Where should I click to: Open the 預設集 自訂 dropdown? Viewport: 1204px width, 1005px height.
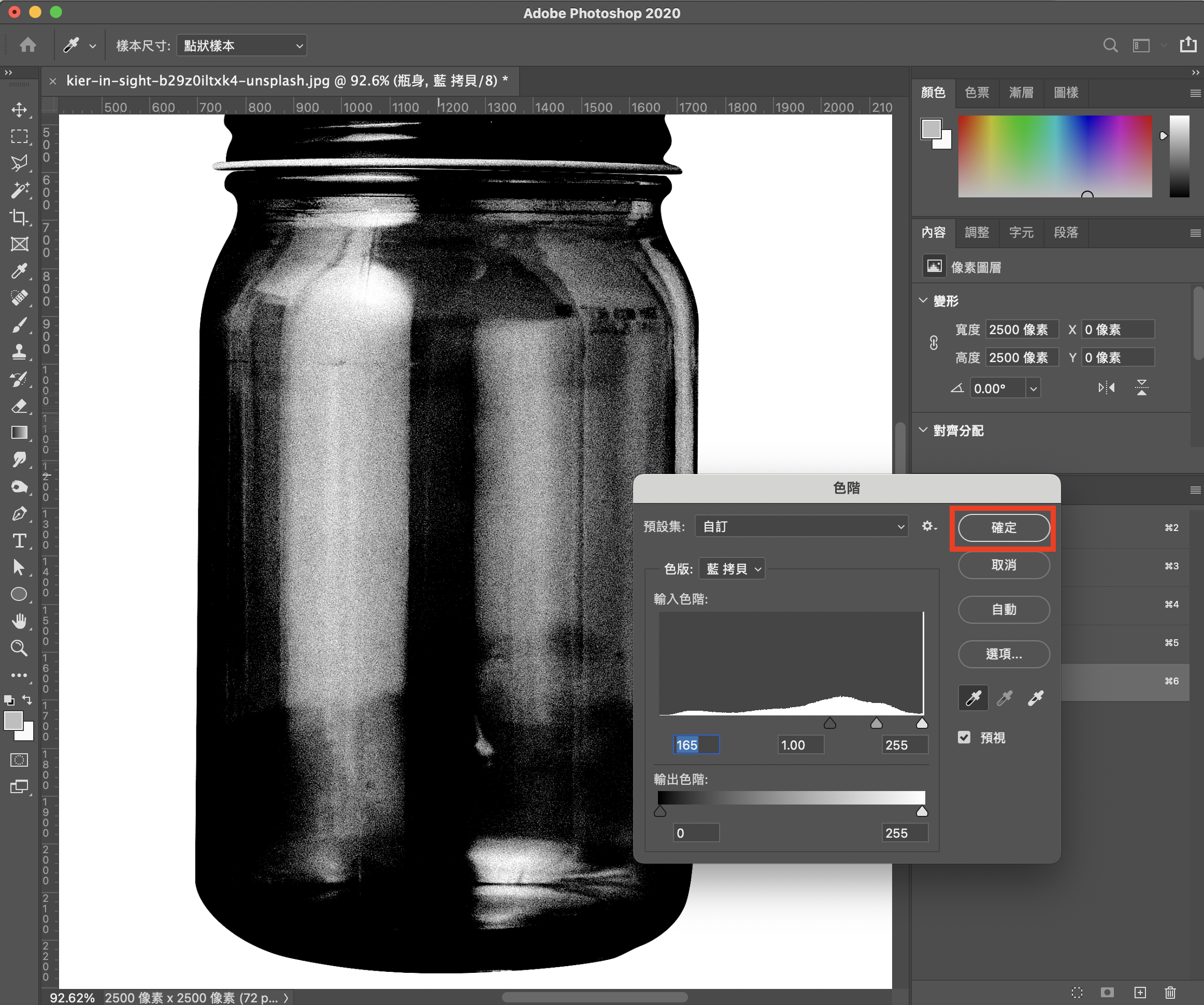801,526
